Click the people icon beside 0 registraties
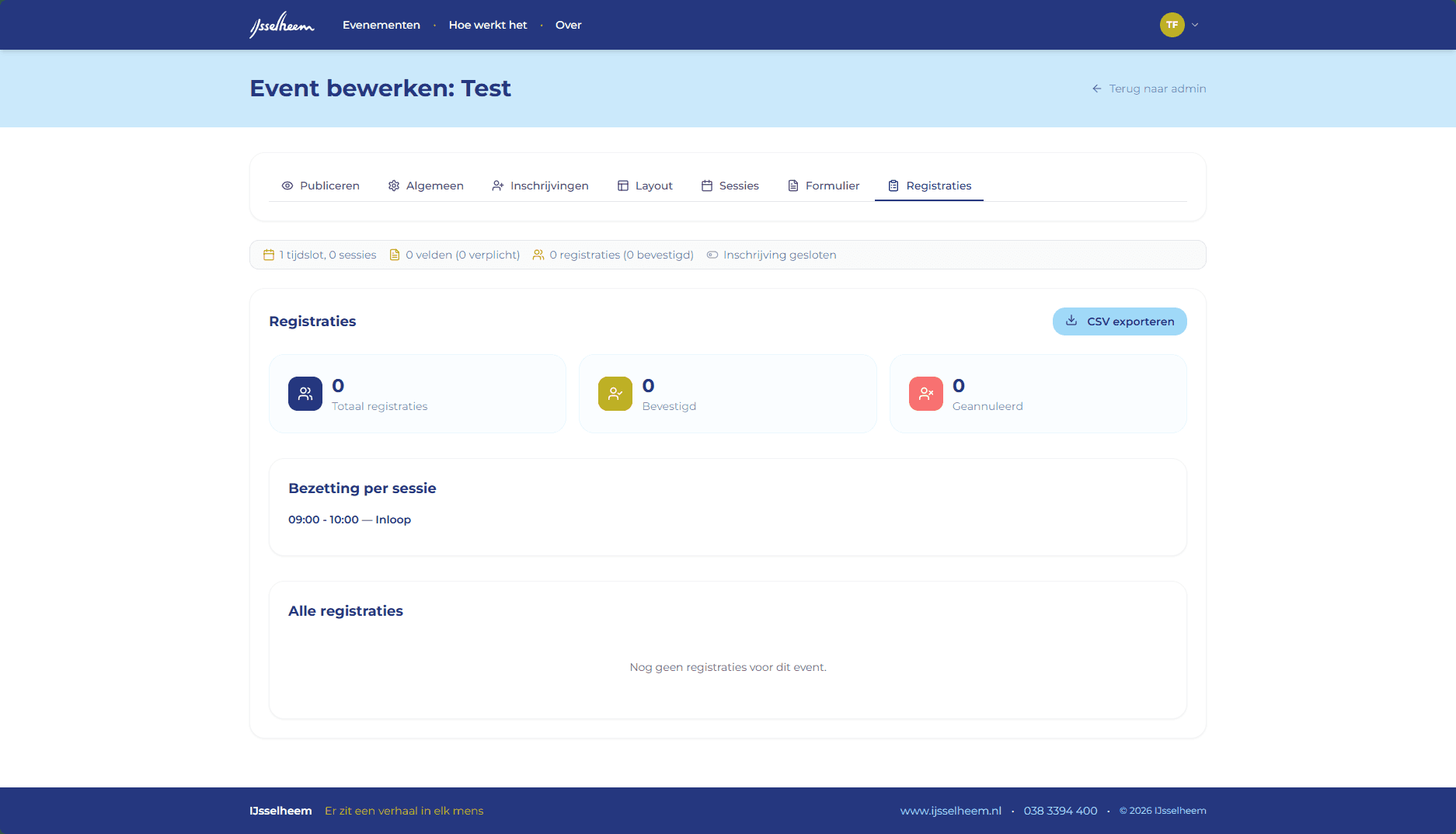The height and width of the screenshot is (834, 1456). 538,255
